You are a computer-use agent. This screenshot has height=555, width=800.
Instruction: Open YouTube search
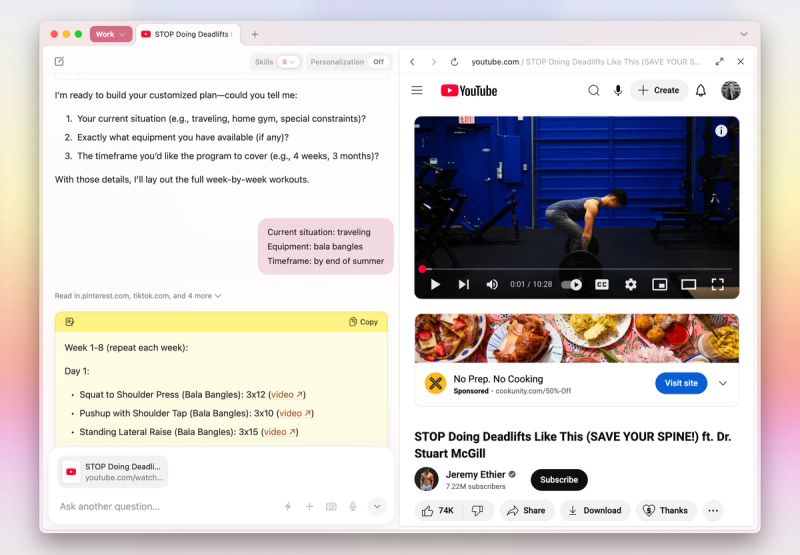point(593,90)
